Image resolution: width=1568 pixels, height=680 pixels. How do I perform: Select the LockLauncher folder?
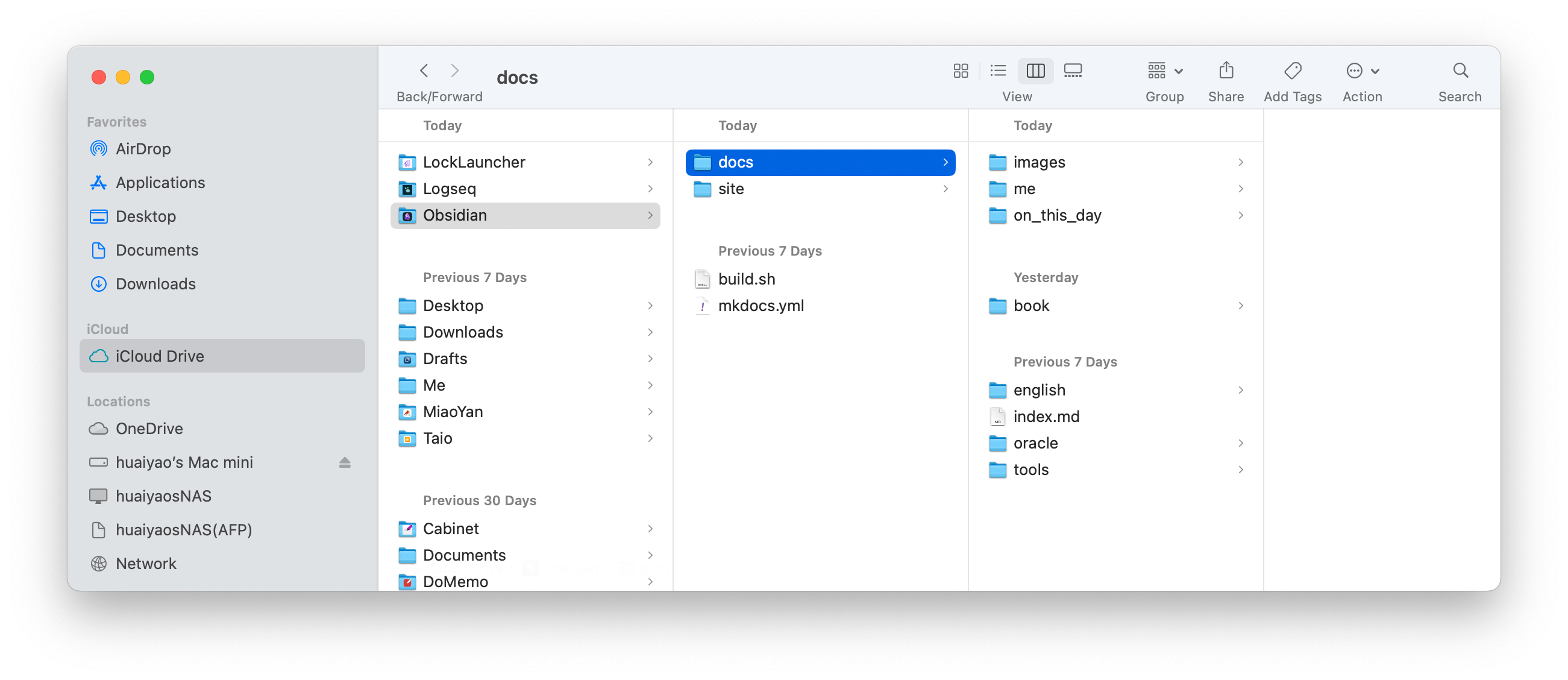pos(525,163)
